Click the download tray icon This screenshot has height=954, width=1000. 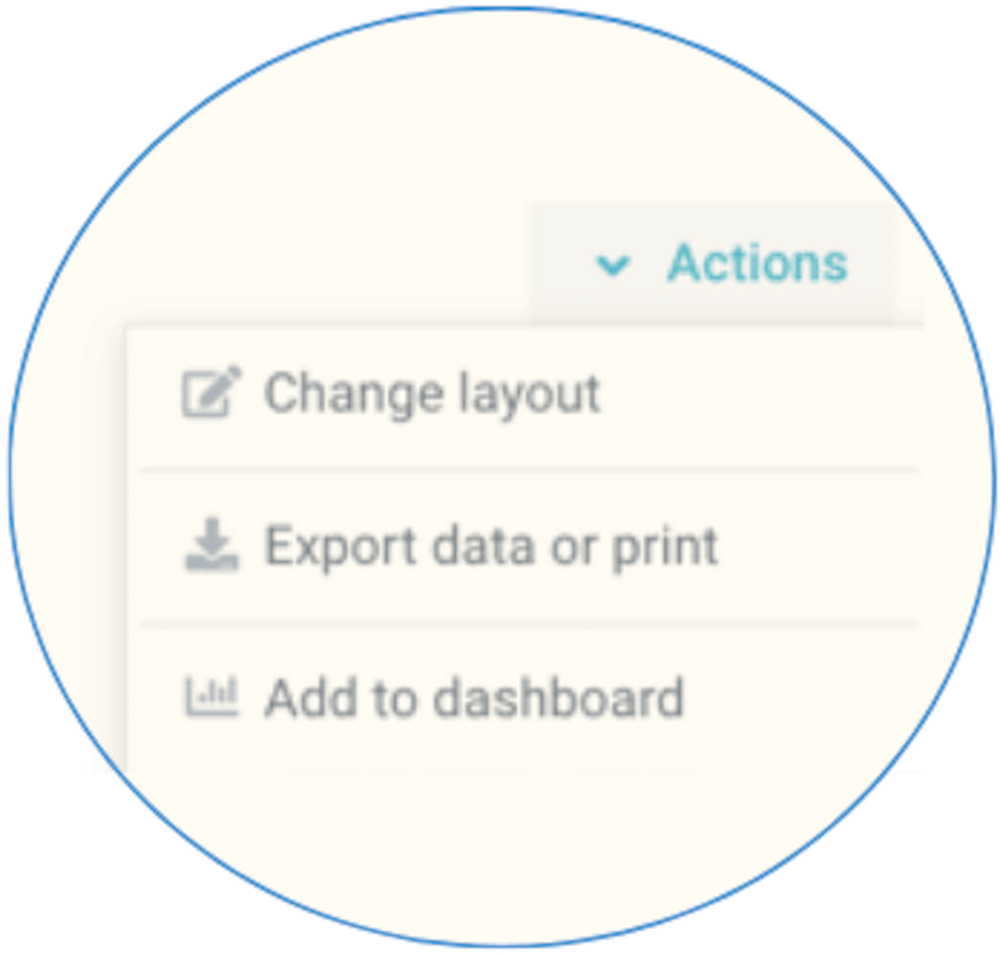pos(212,545)
